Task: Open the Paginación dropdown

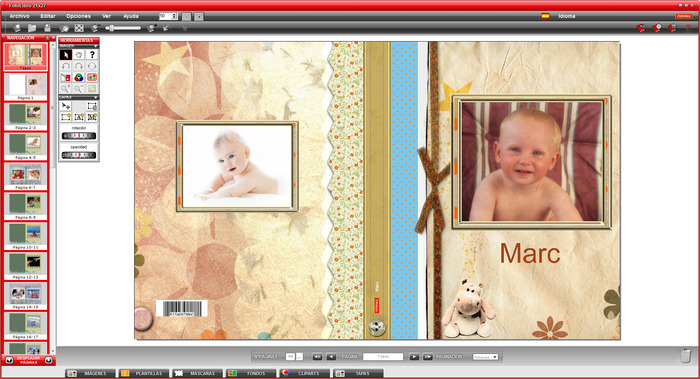Action: [x=485, y=357]
